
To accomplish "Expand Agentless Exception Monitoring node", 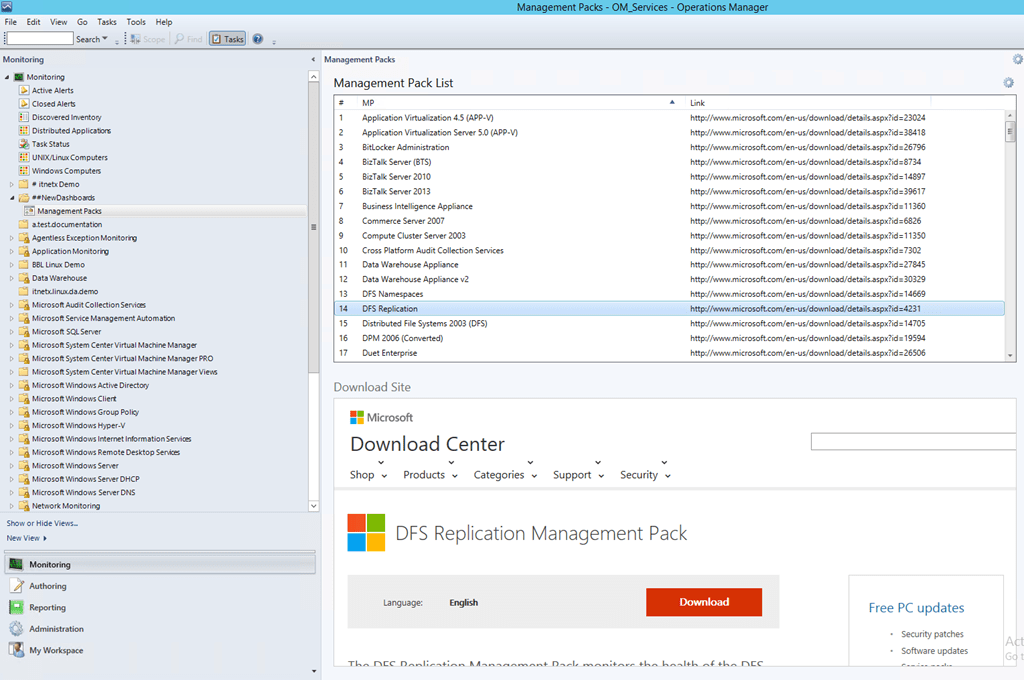I will pos(11,238).
